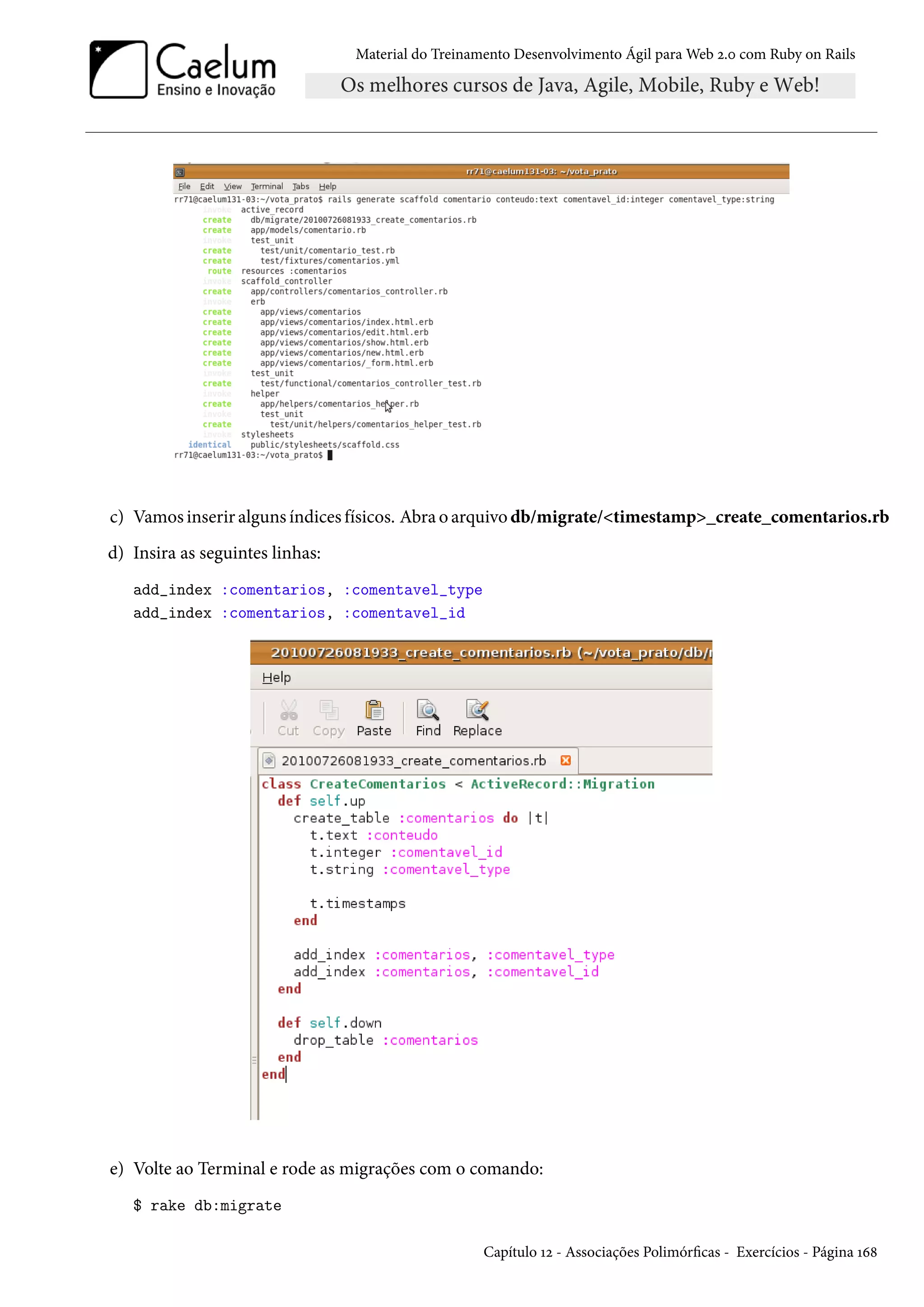Click terminal line 'db/migrate/20100726081933_create_comentarios.rb'
This screenshot has width=924, height=1307.
click(x=363, y=220)
